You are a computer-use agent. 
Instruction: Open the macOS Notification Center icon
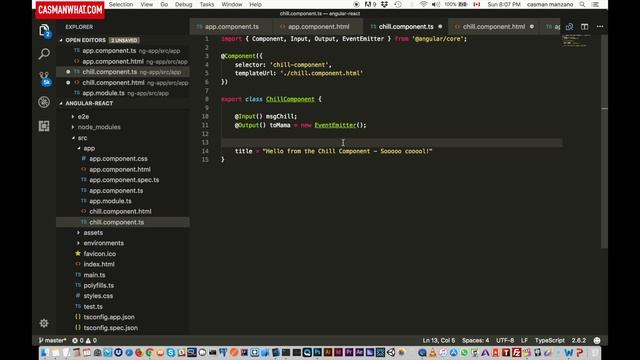(595, 4)
